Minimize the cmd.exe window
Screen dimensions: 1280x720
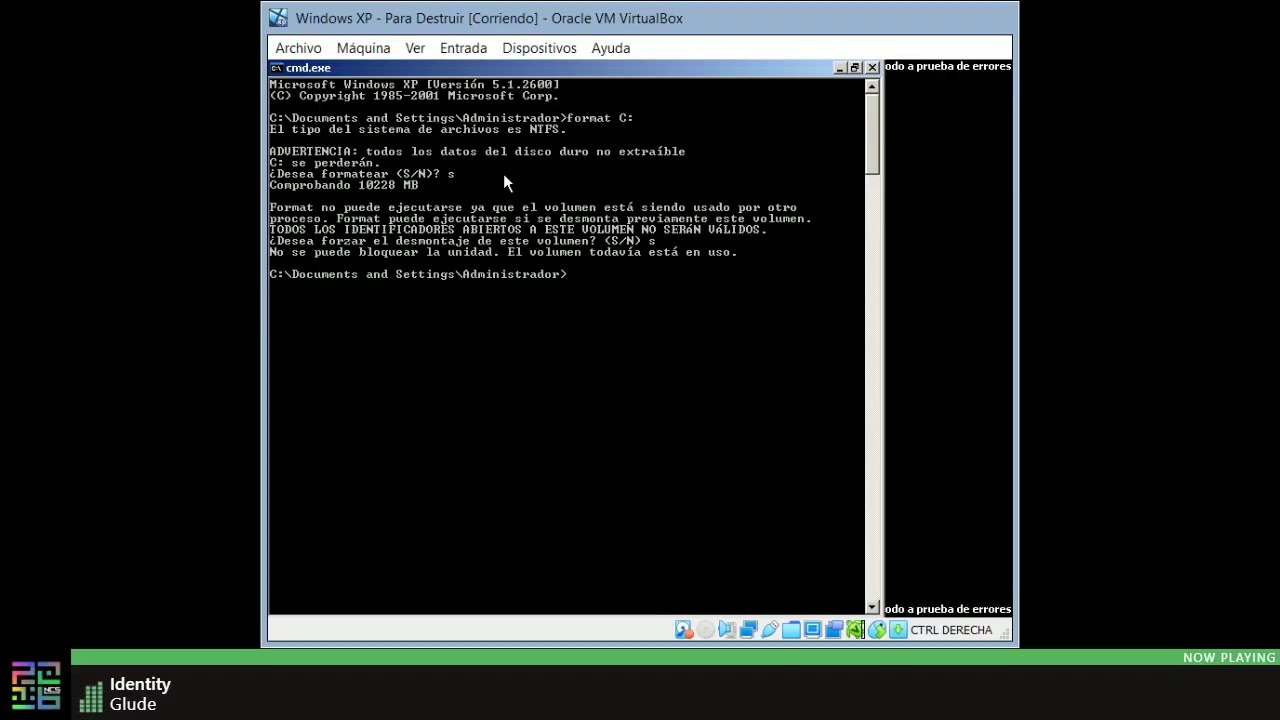point(840,68)
